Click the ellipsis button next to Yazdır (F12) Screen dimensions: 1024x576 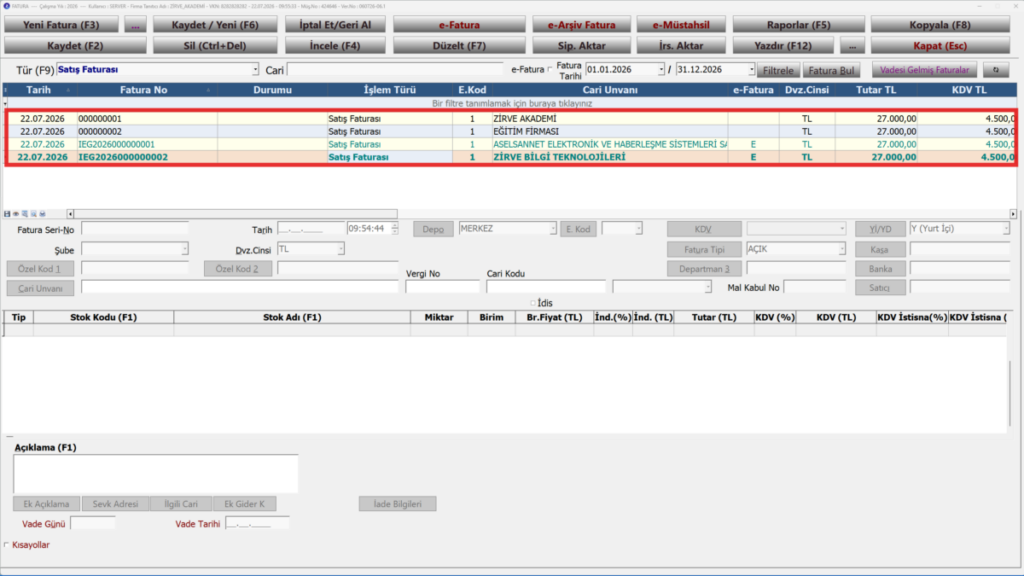(x=852, y=46)
